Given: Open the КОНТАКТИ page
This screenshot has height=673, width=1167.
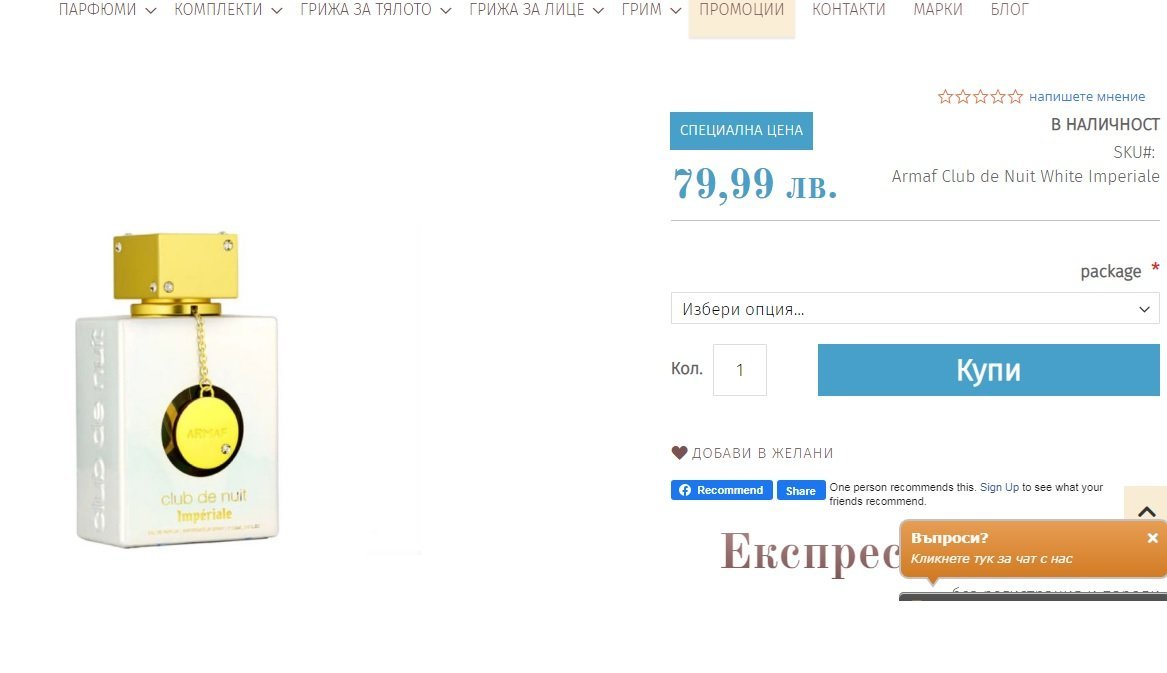Looking at the screenshot, I should pos(848,10).
